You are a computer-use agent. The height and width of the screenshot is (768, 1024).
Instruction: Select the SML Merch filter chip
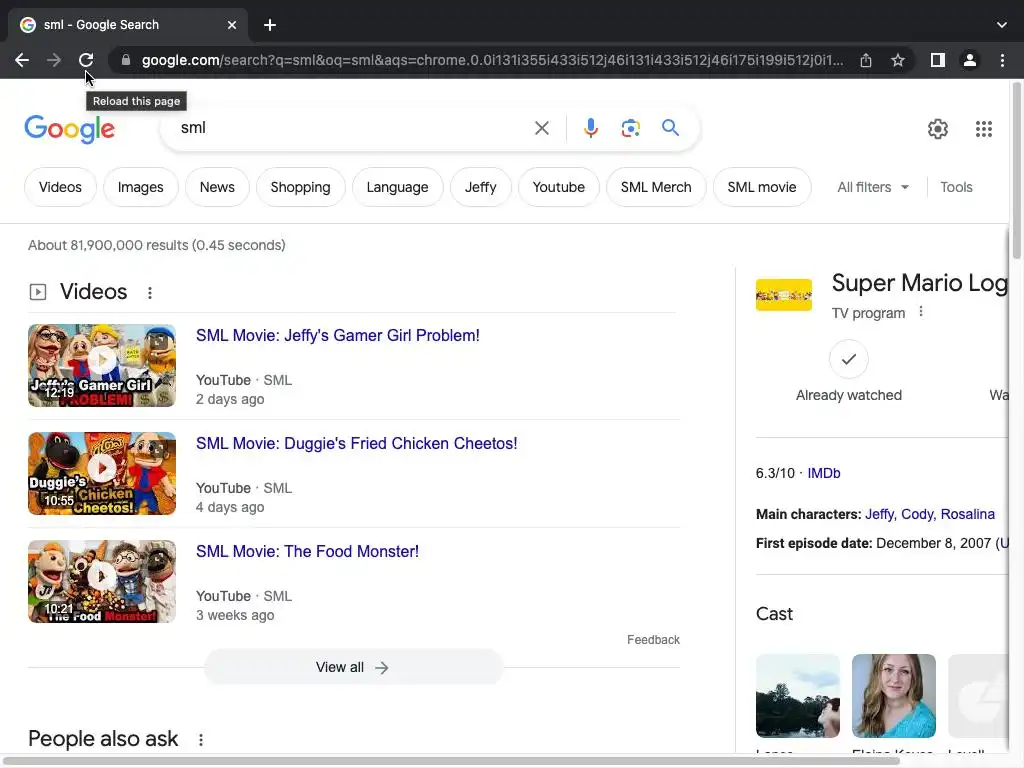[x=656, y=187]
